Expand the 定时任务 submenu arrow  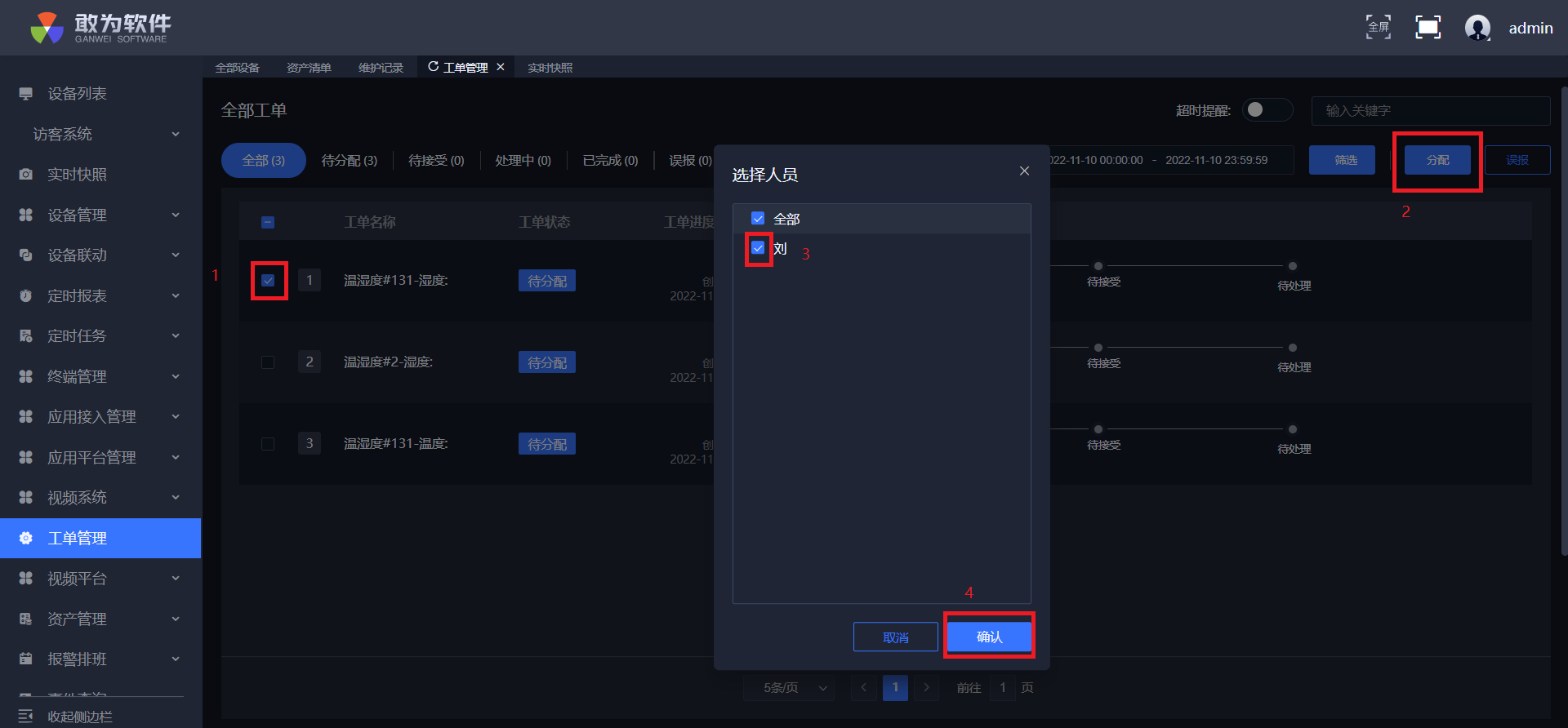[176, 336]
